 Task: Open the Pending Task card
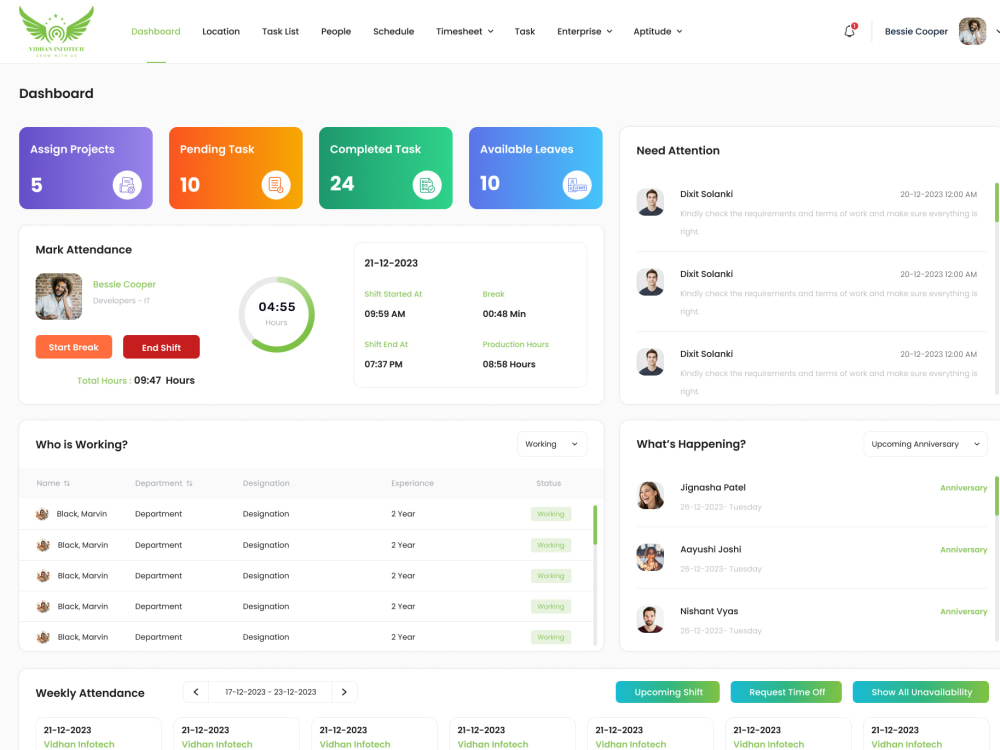(235, 168)
